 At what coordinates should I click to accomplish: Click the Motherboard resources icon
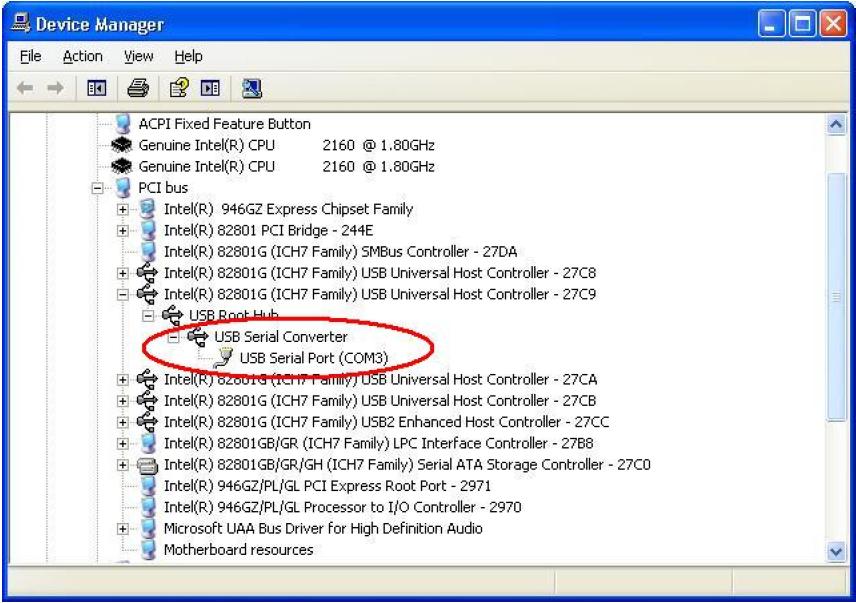[x=148, y=550]
